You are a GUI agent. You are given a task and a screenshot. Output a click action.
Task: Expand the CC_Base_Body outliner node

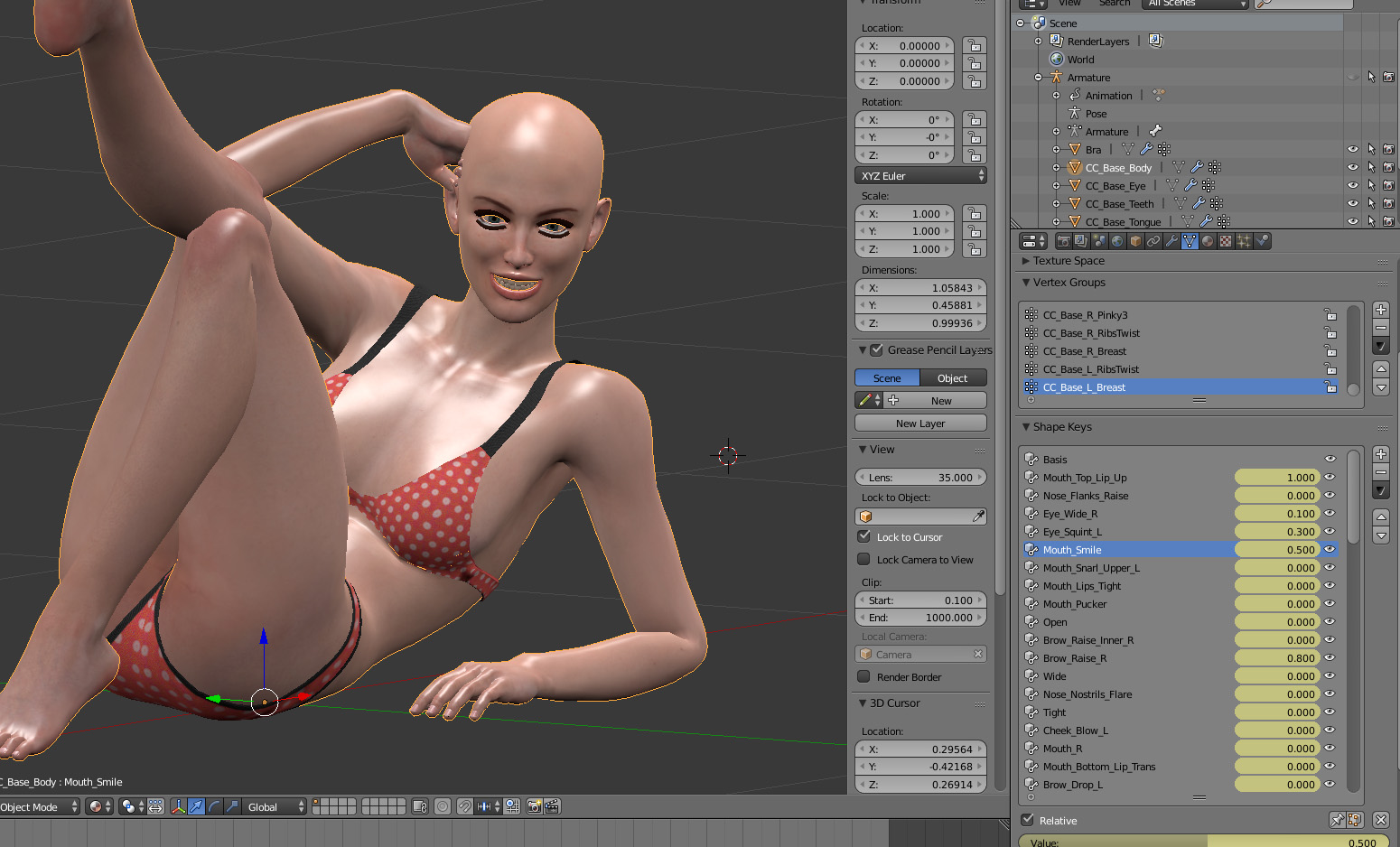click(x=1056, y=167)
